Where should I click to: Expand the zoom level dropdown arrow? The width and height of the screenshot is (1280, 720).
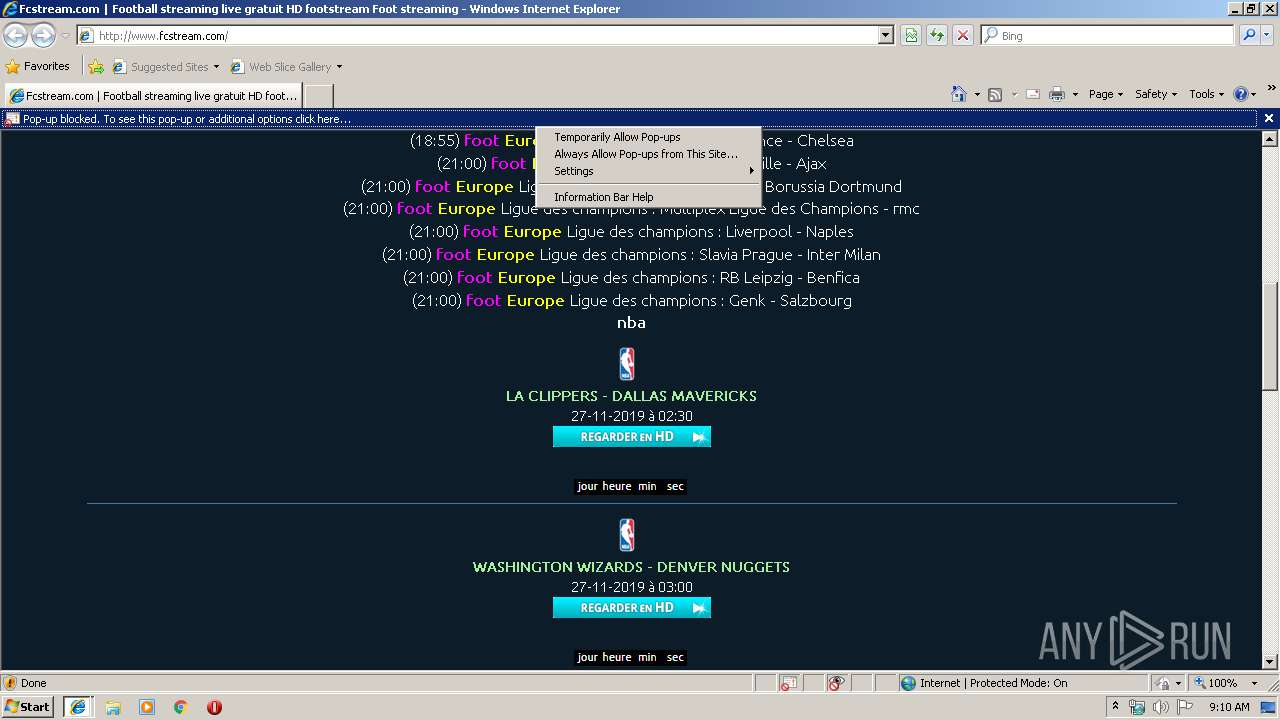point(1254,683)
